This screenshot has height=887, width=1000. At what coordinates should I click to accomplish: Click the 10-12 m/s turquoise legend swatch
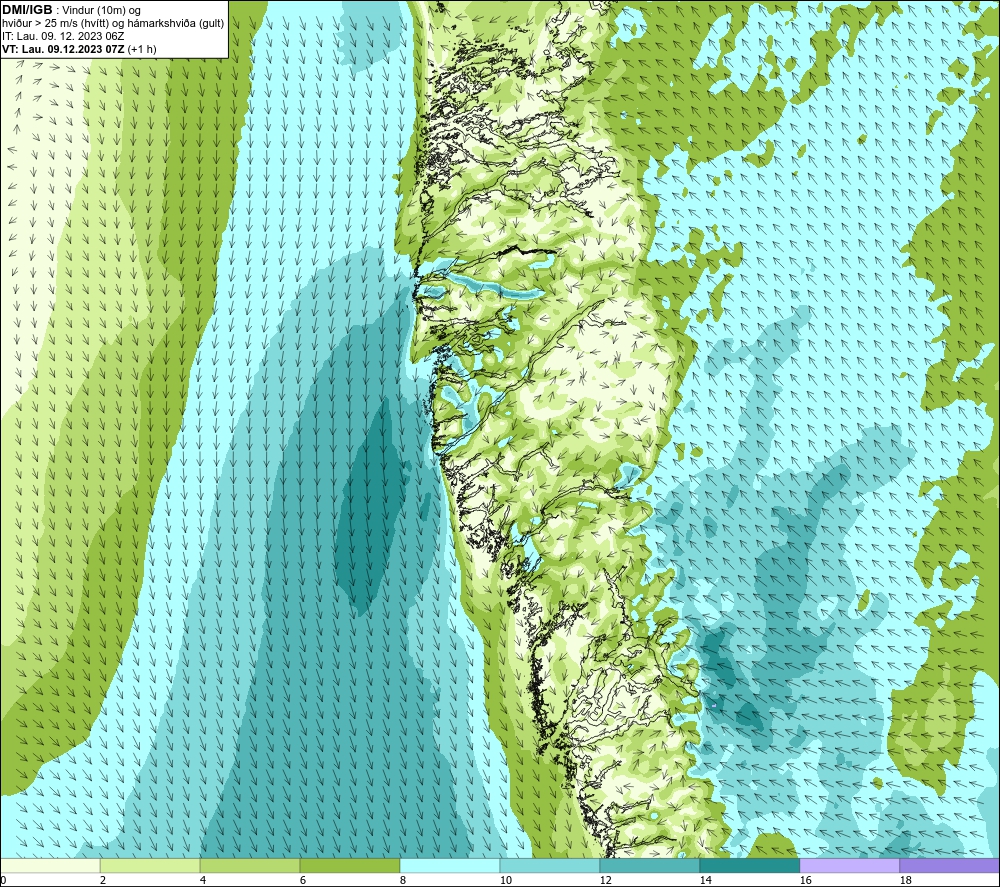pos(550,865)
